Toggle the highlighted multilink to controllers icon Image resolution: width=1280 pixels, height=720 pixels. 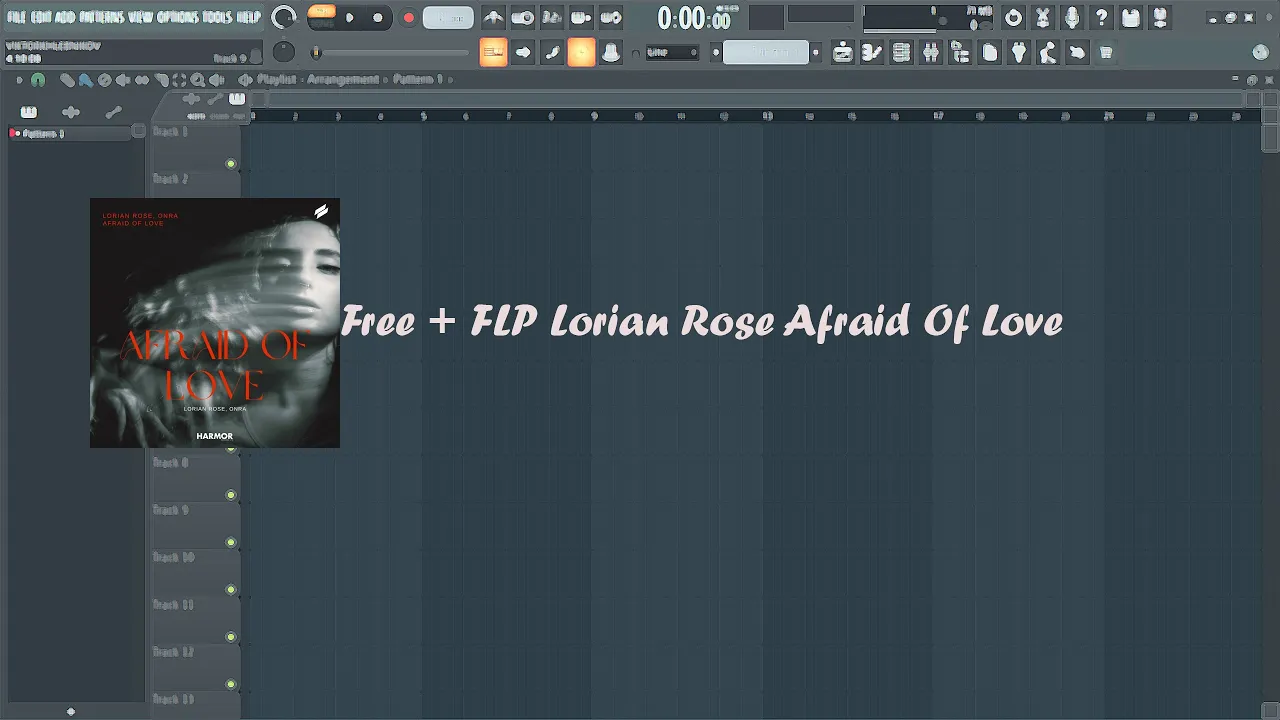click(581, 52)
